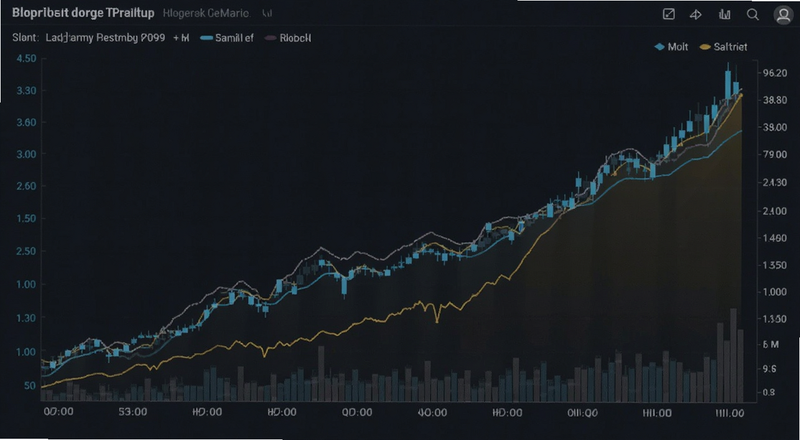Click the 79.00 right axis value
Viewport: 800px width, 440px height.
[x=776, y=155]
